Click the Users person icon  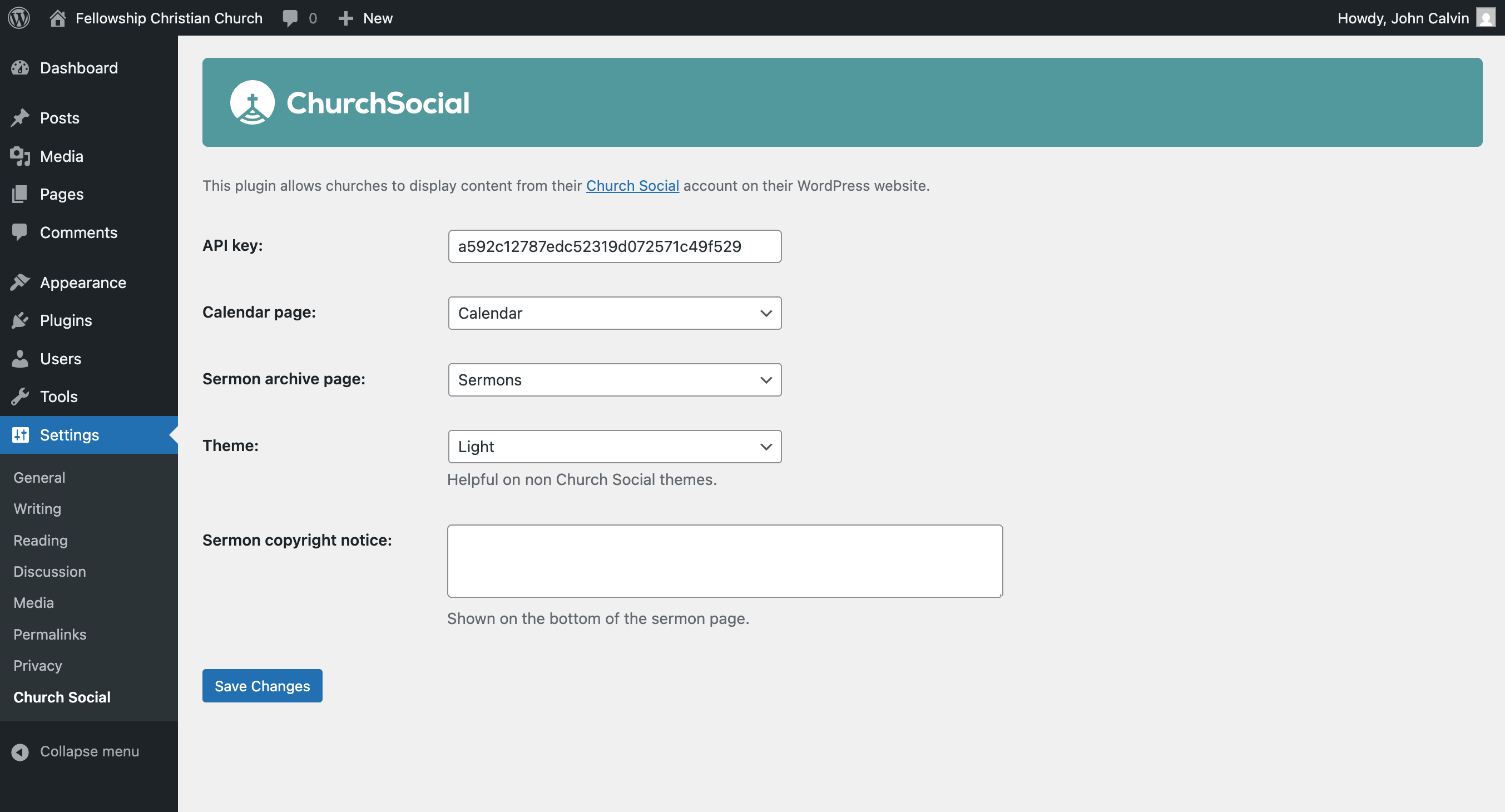20,359
